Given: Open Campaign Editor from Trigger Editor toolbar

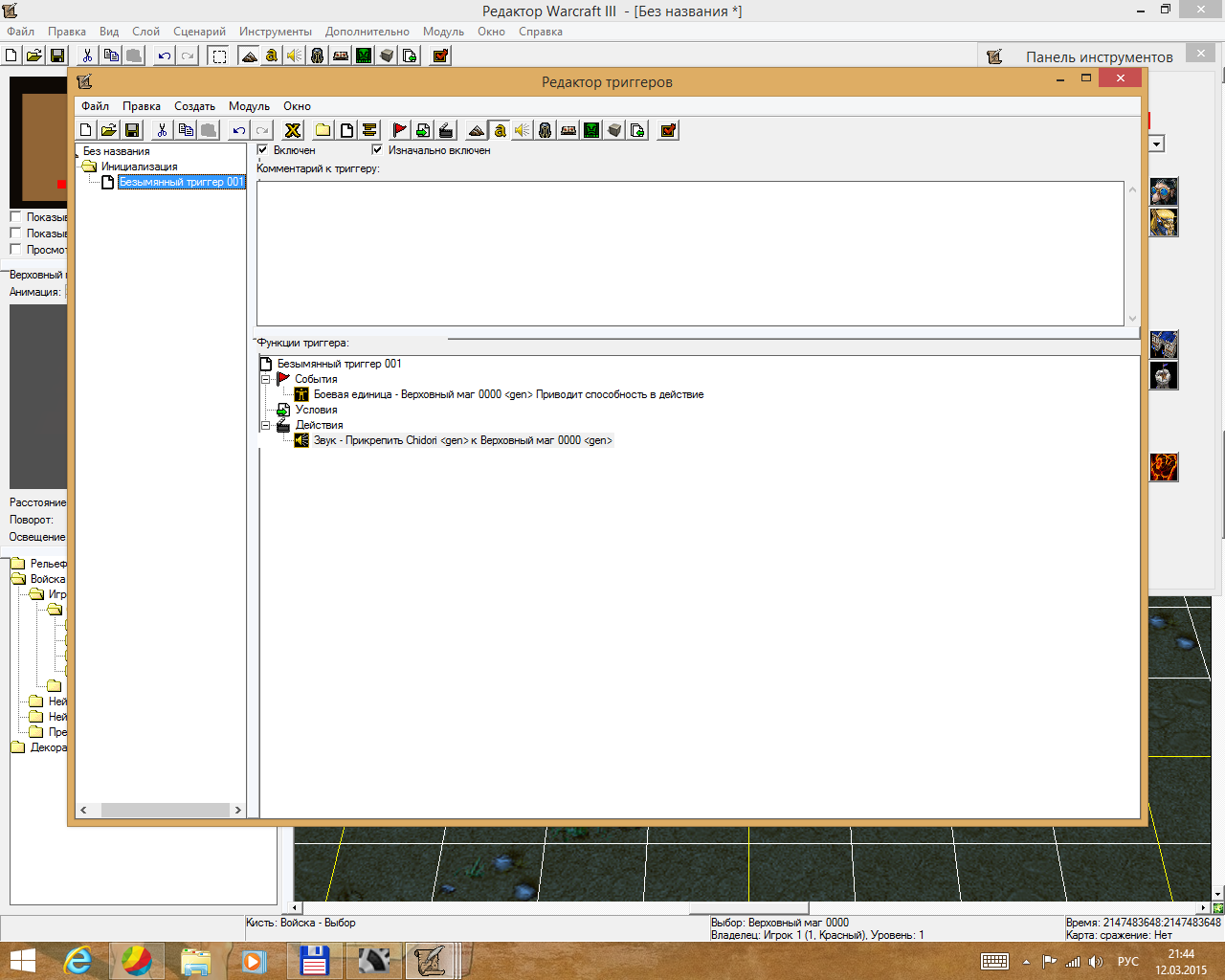Looking at the screenshot, I should pos(568,130).
